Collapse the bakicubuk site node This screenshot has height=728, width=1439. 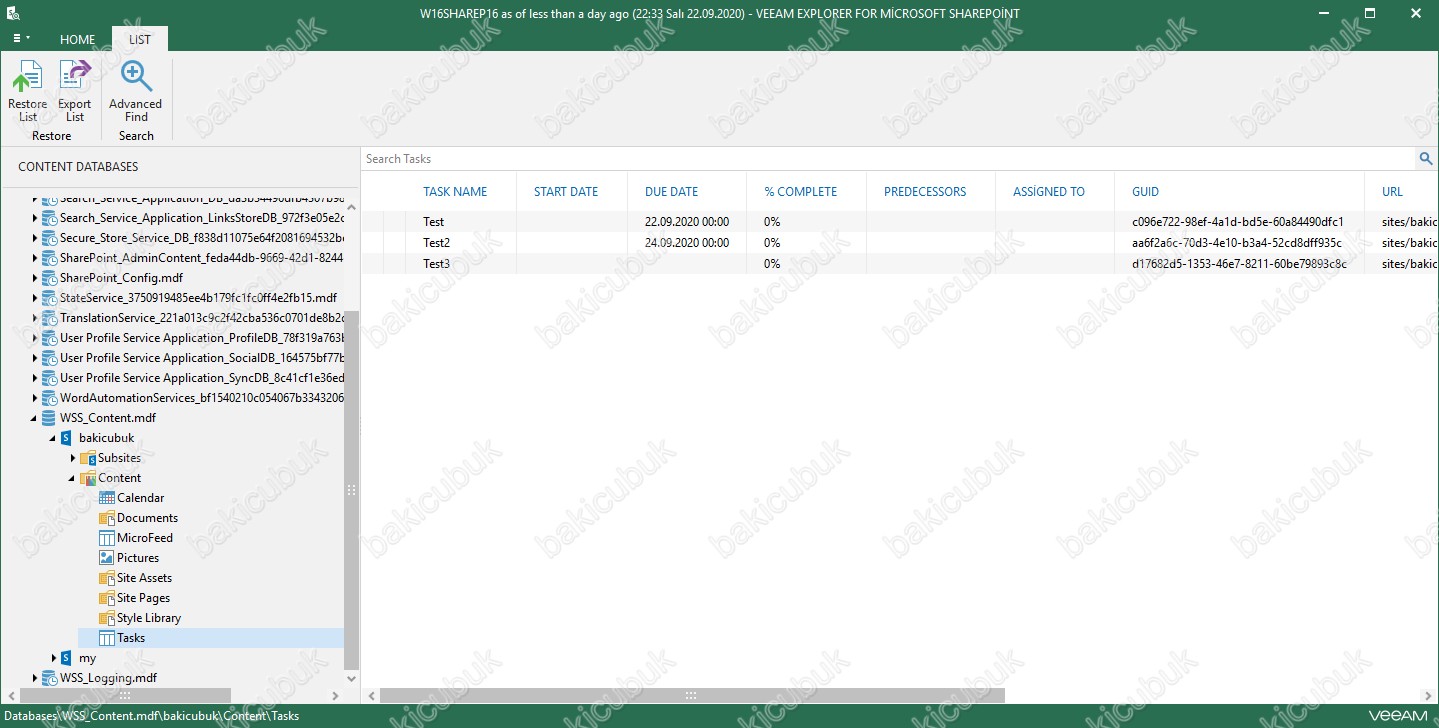click(x=53, y=438)
